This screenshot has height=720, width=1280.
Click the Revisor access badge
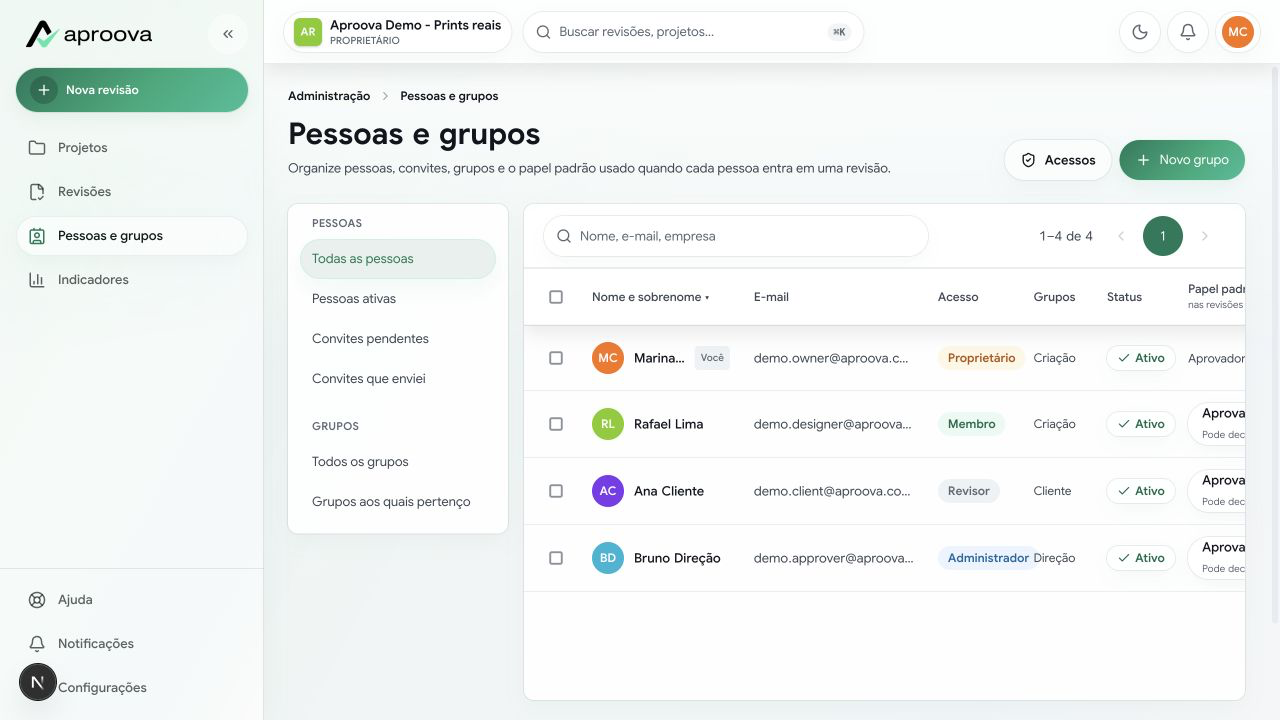[x=968, y=491]
